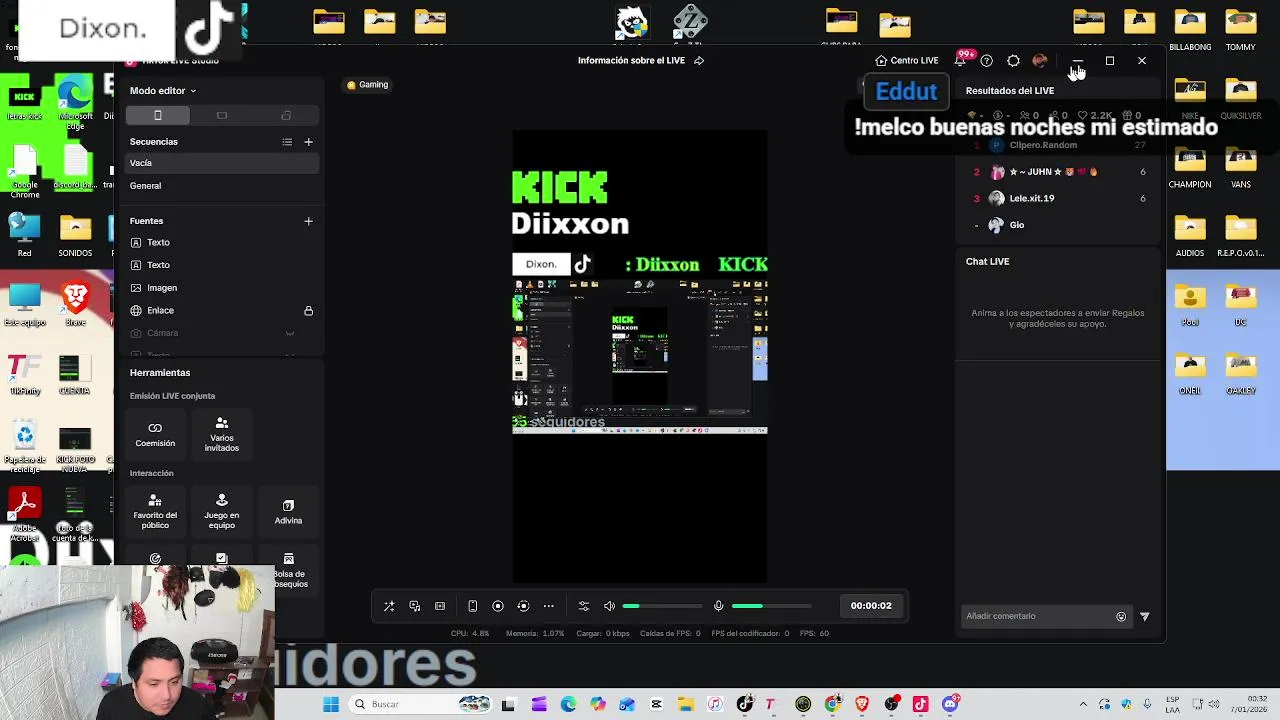Open the notifications bell with 99+ badge
The height and width of the screenshot is (720, 1280).
coord(961,60)
